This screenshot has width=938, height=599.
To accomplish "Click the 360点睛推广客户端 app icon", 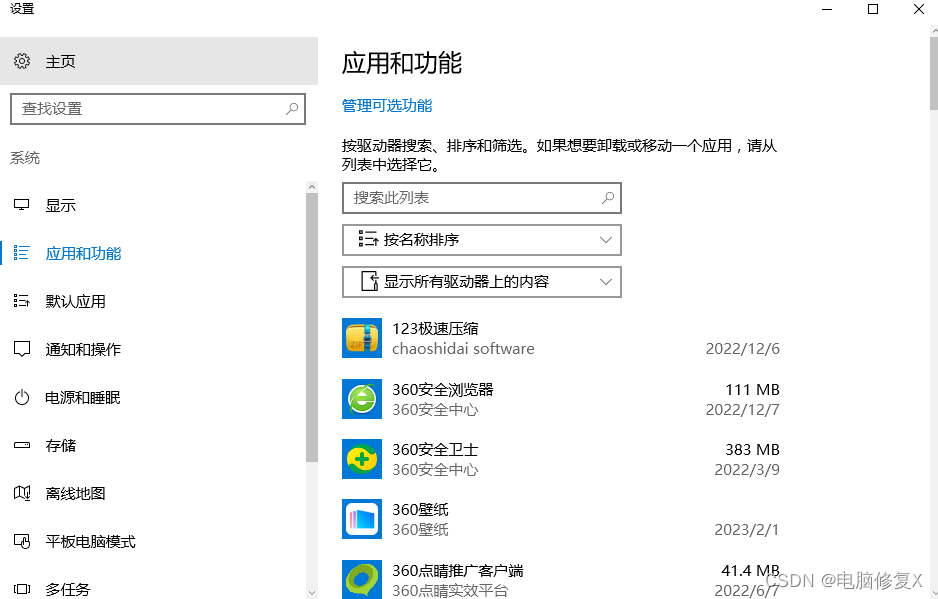I will coord(362,579).
